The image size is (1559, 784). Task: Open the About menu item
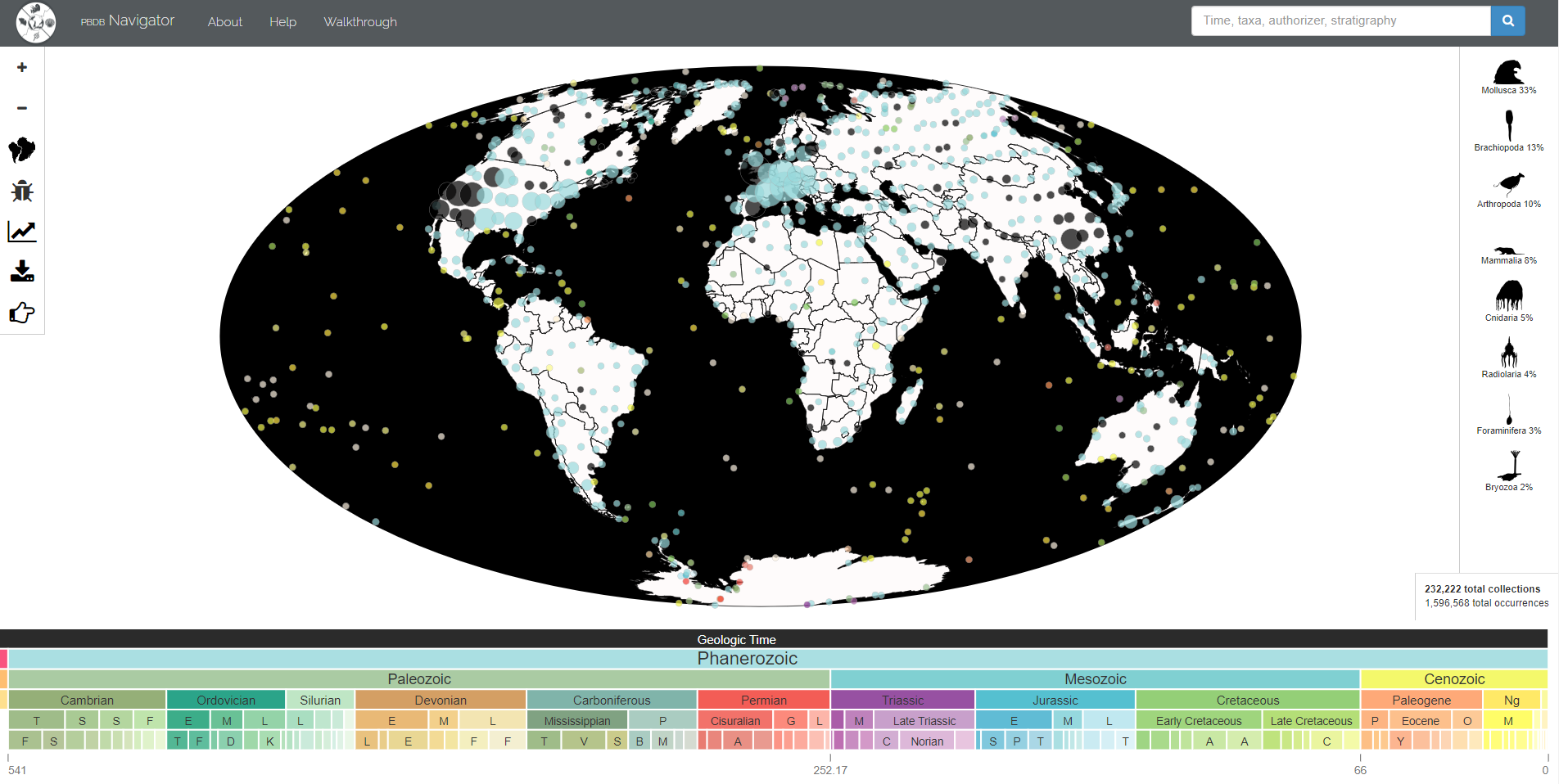224,22
